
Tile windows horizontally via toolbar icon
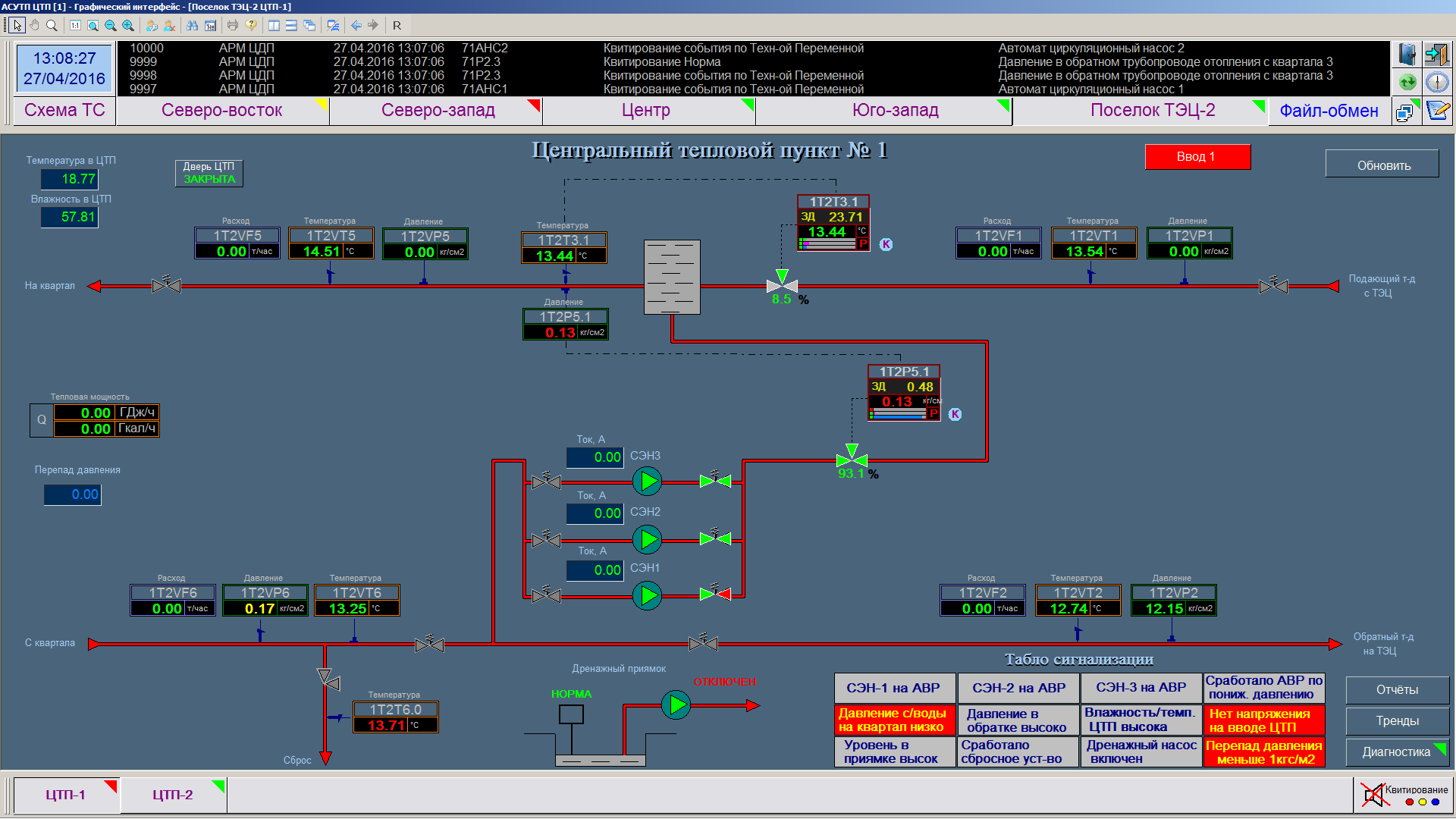[291, 25]
